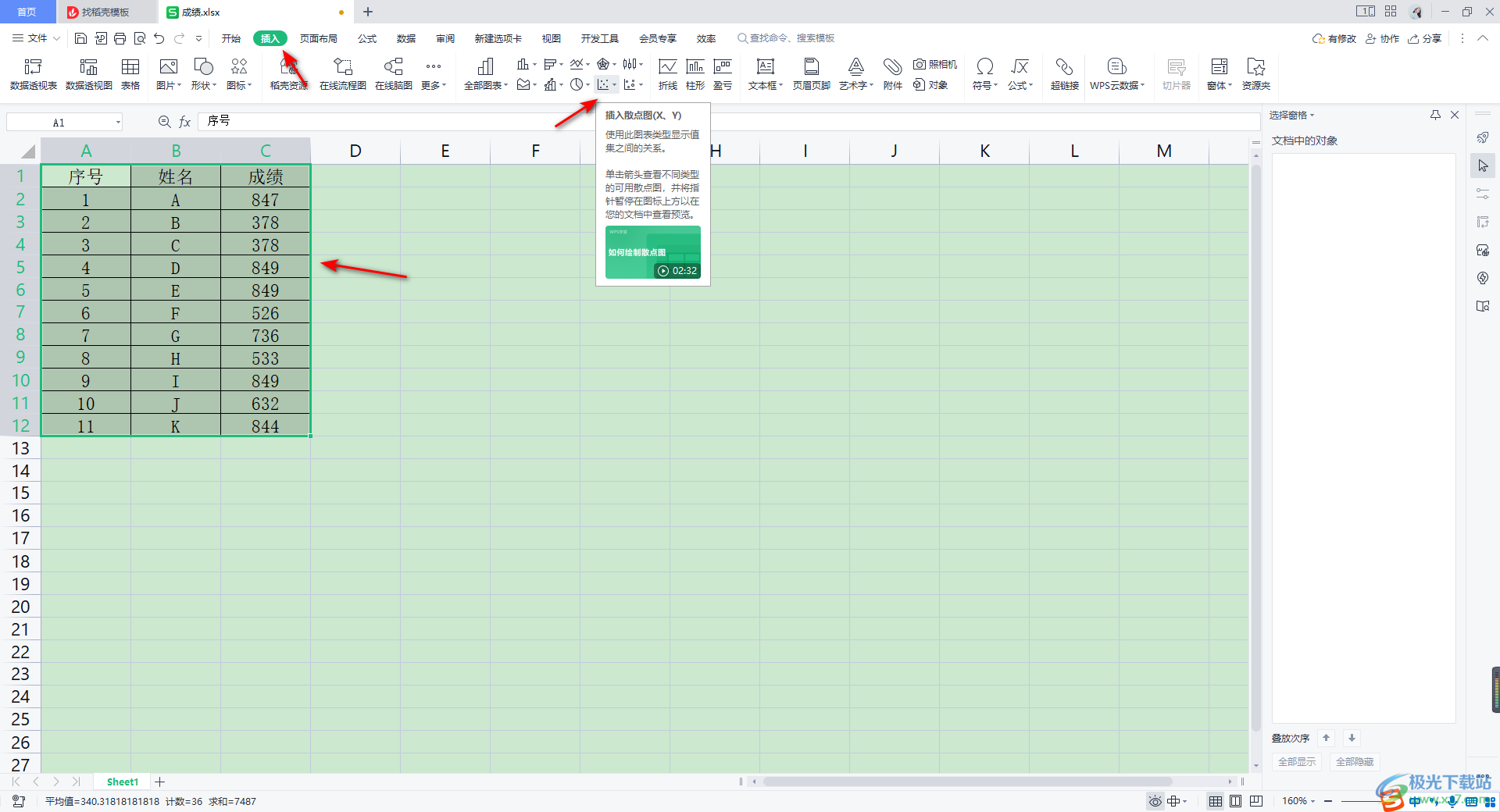1500x812 pixels.
Task: Switch to page break preview in status bar
Action: 1256,801
